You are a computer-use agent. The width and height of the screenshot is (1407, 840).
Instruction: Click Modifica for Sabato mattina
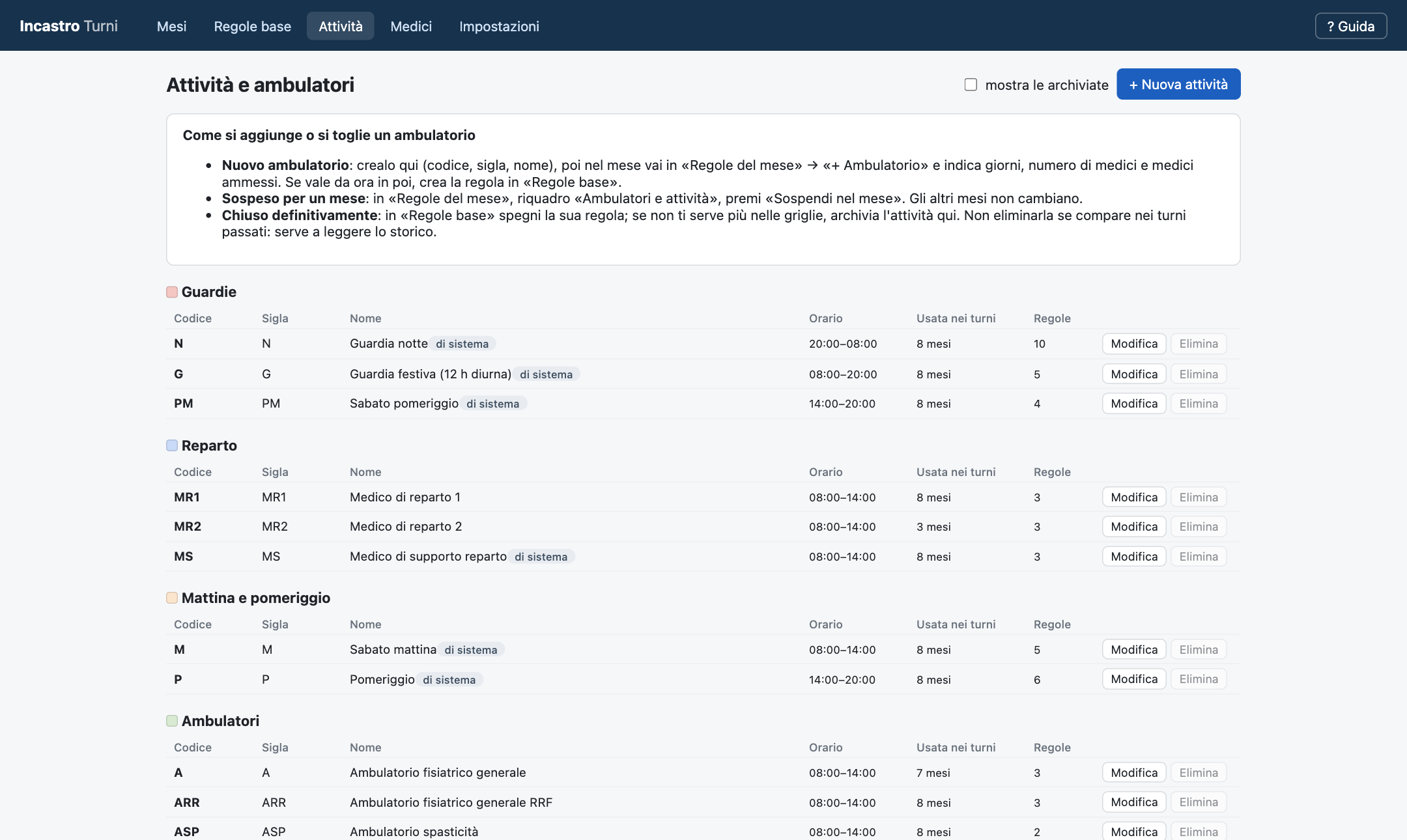coord(1134,650)
